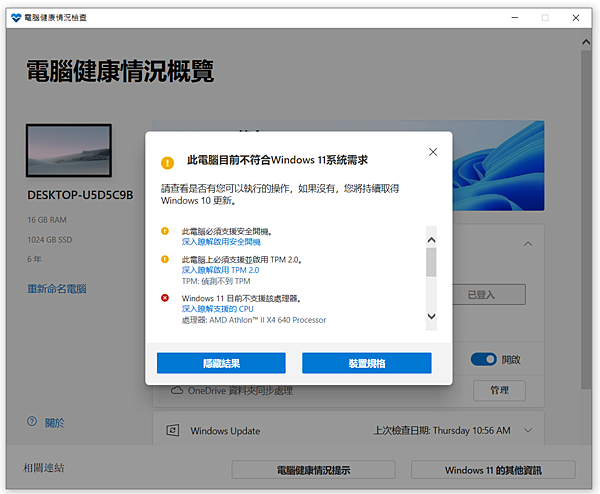Click the Windows Update refresh icon

(173, 430)
